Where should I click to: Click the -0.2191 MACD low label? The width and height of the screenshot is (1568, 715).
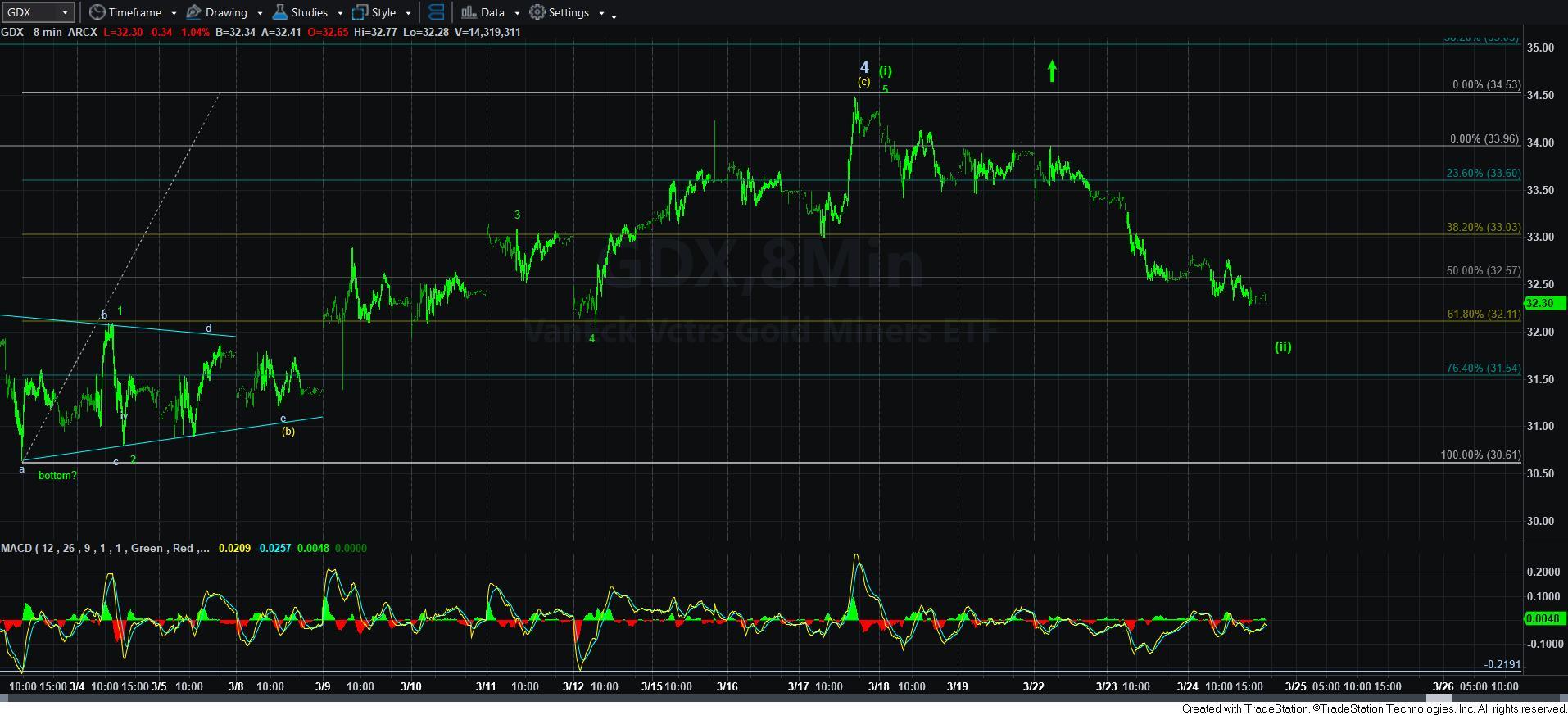point(1502,665)
